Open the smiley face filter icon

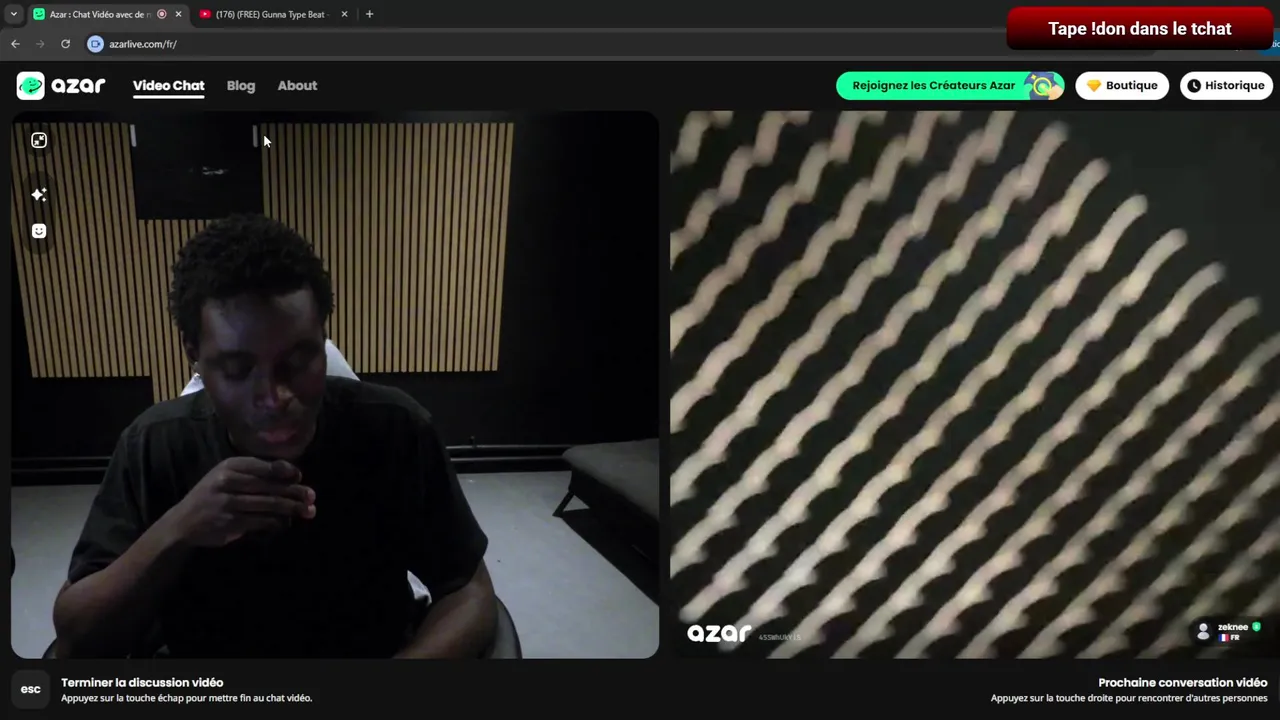(x=39, y=231)
